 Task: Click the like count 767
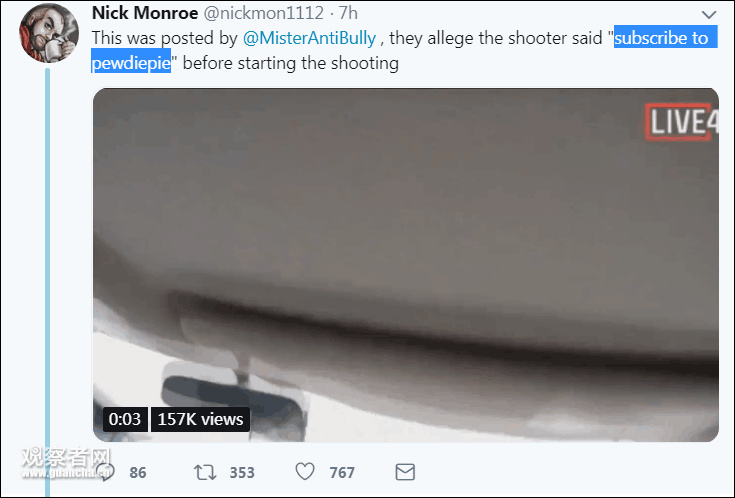tap(342, 473)
